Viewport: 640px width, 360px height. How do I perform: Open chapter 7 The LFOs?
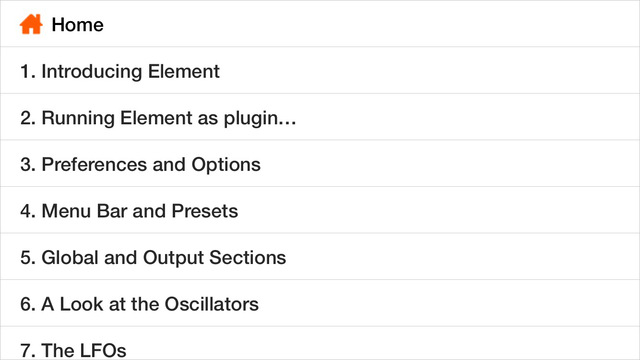pos(320,343)
